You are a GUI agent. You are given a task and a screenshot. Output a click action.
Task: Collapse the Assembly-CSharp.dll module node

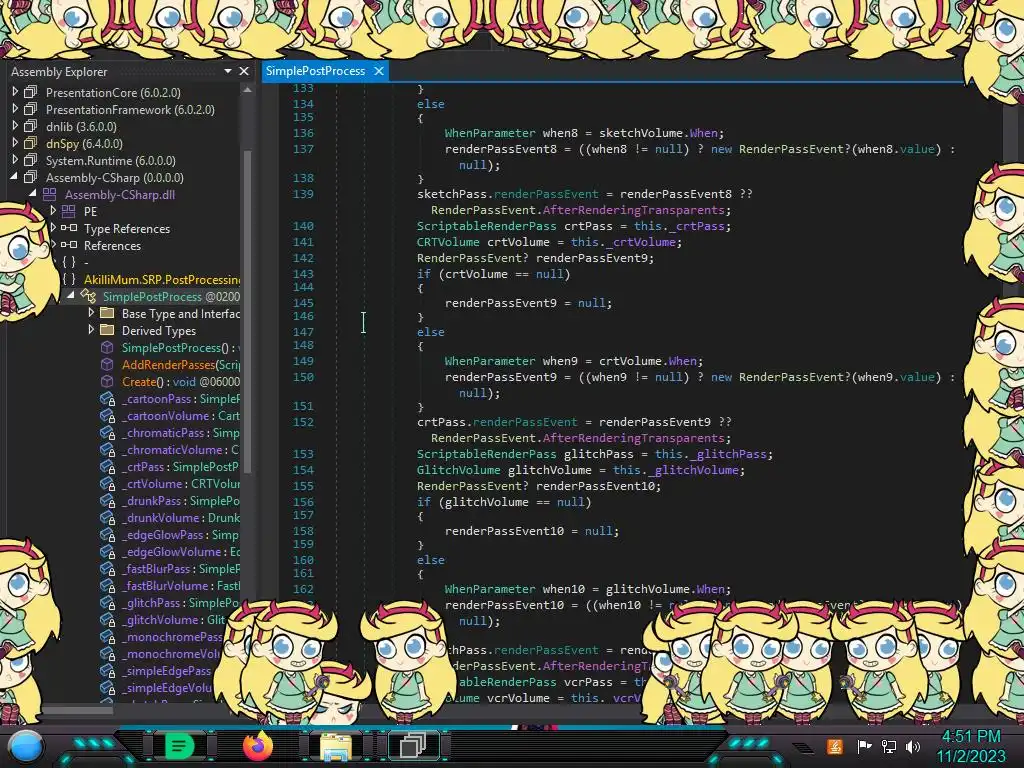click(x=33, y=194)
